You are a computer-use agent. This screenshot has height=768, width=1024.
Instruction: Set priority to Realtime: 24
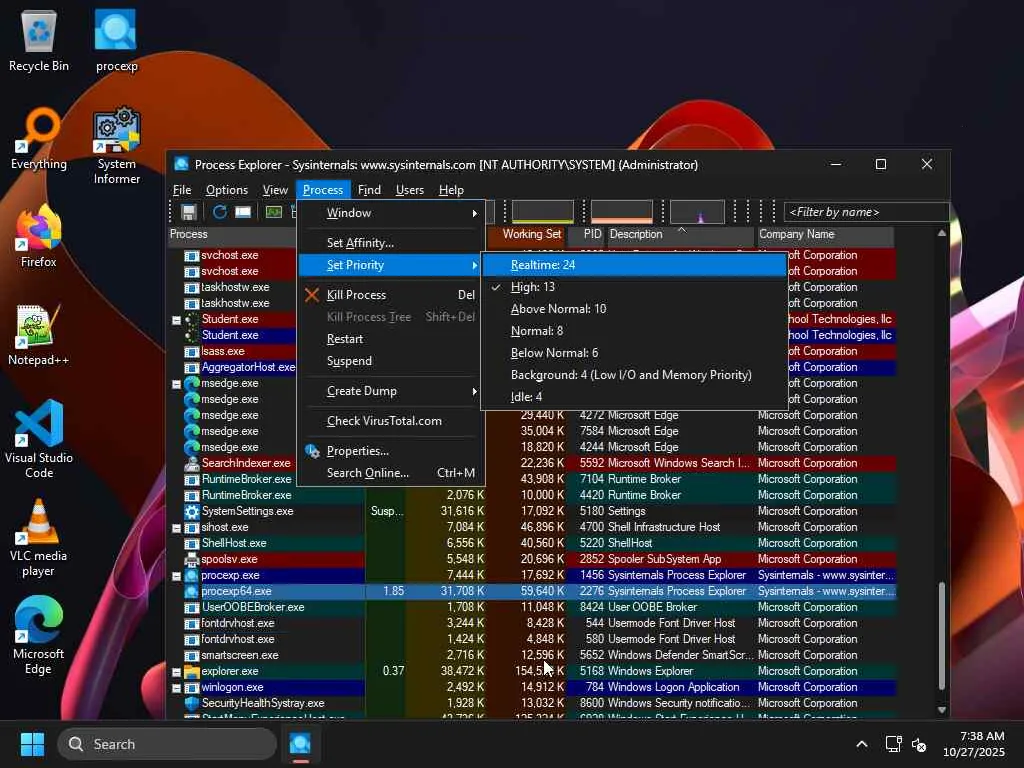pos(634,265)
